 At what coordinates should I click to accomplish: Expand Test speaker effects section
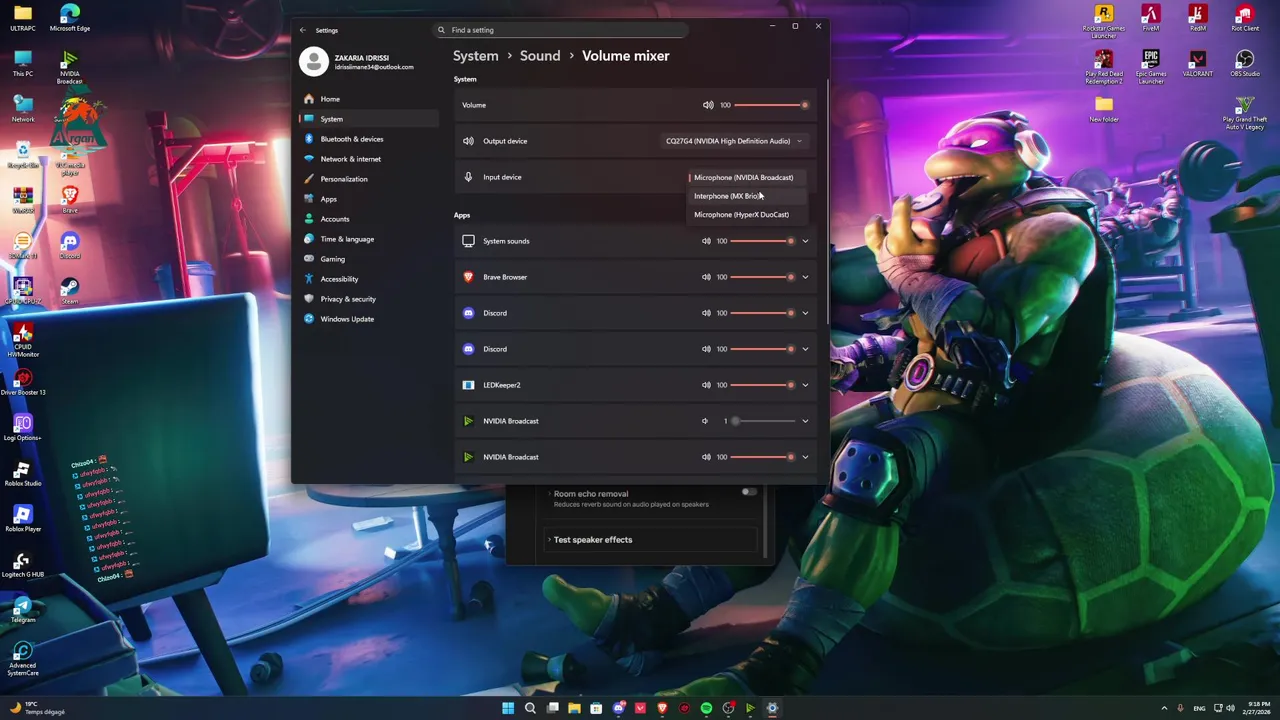point(649,540)
